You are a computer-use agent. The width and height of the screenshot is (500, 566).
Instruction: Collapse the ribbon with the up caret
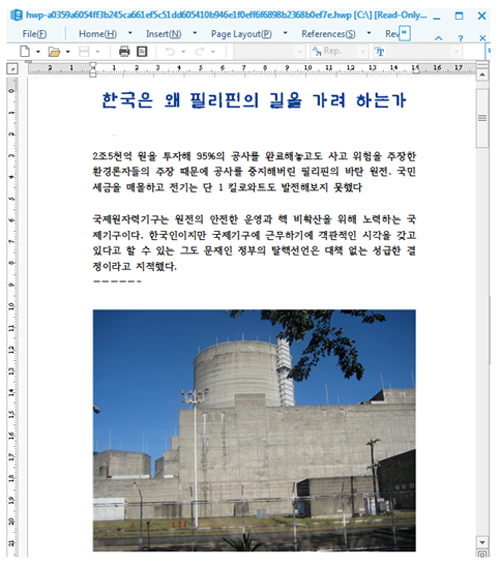(438, 38)
